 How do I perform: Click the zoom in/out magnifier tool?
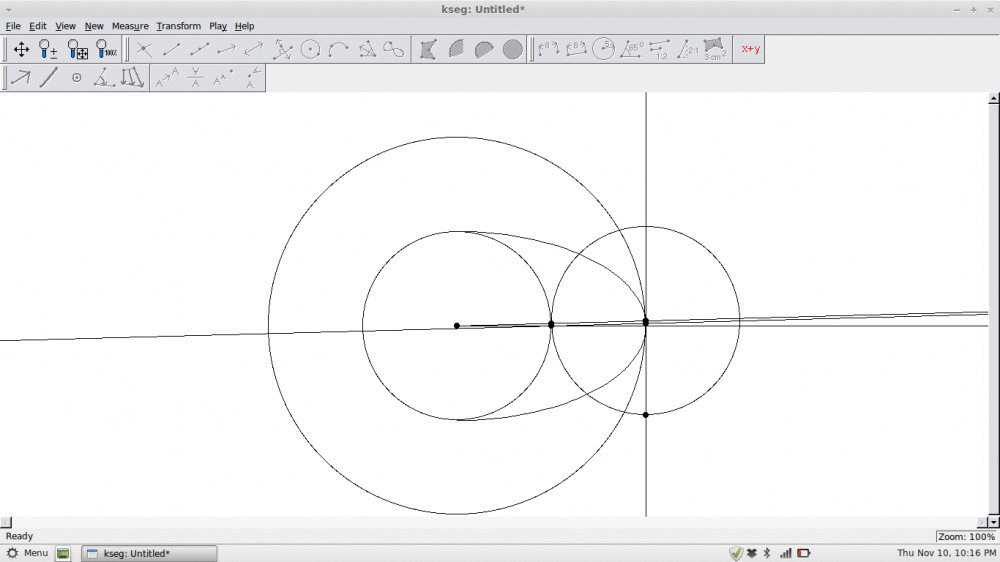pyautogui.click(x=48, y=49)
